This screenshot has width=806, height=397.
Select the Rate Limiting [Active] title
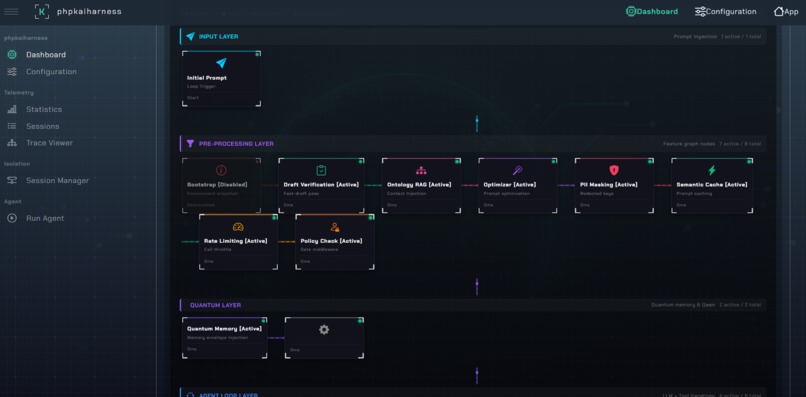234,241
